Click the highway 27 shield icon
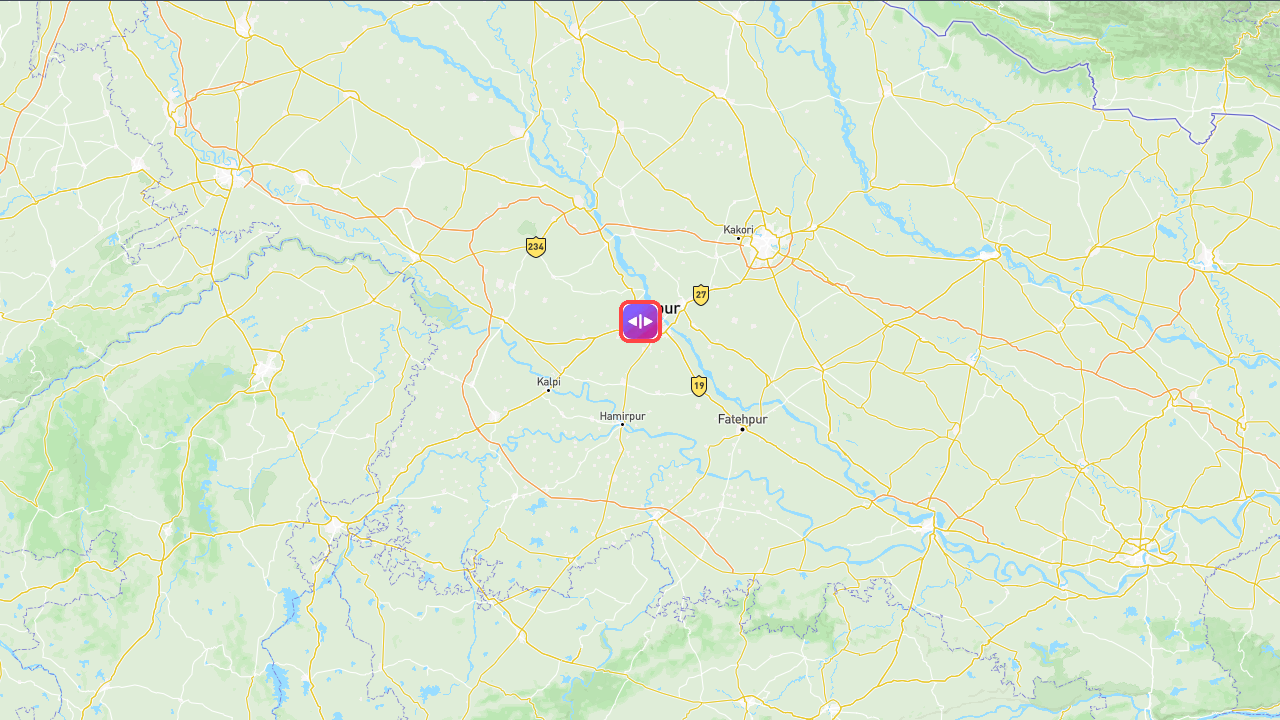The width and height of the screenshot is (1280, 720). click(701, 294)
